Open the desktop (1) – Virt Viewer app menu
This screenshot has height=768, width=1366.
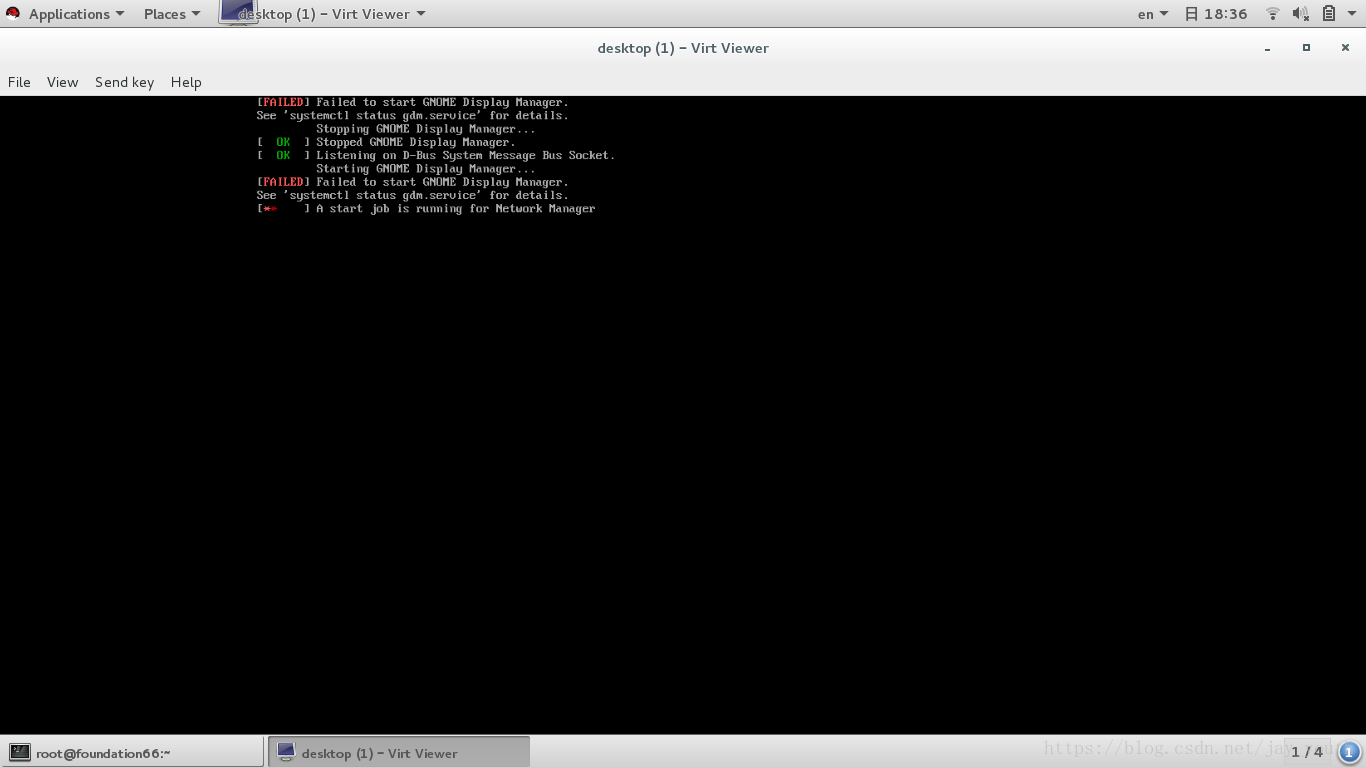332,14
